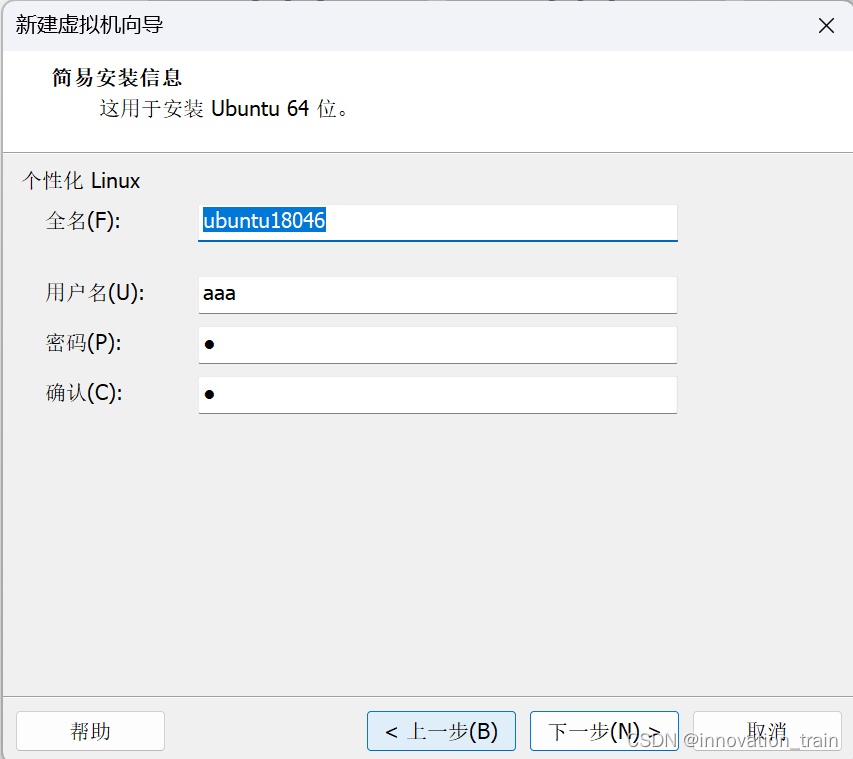Abort setup using the Cancel button
Image resolution: width=853 pixels, height=759 pixels.
pos(766,731)
